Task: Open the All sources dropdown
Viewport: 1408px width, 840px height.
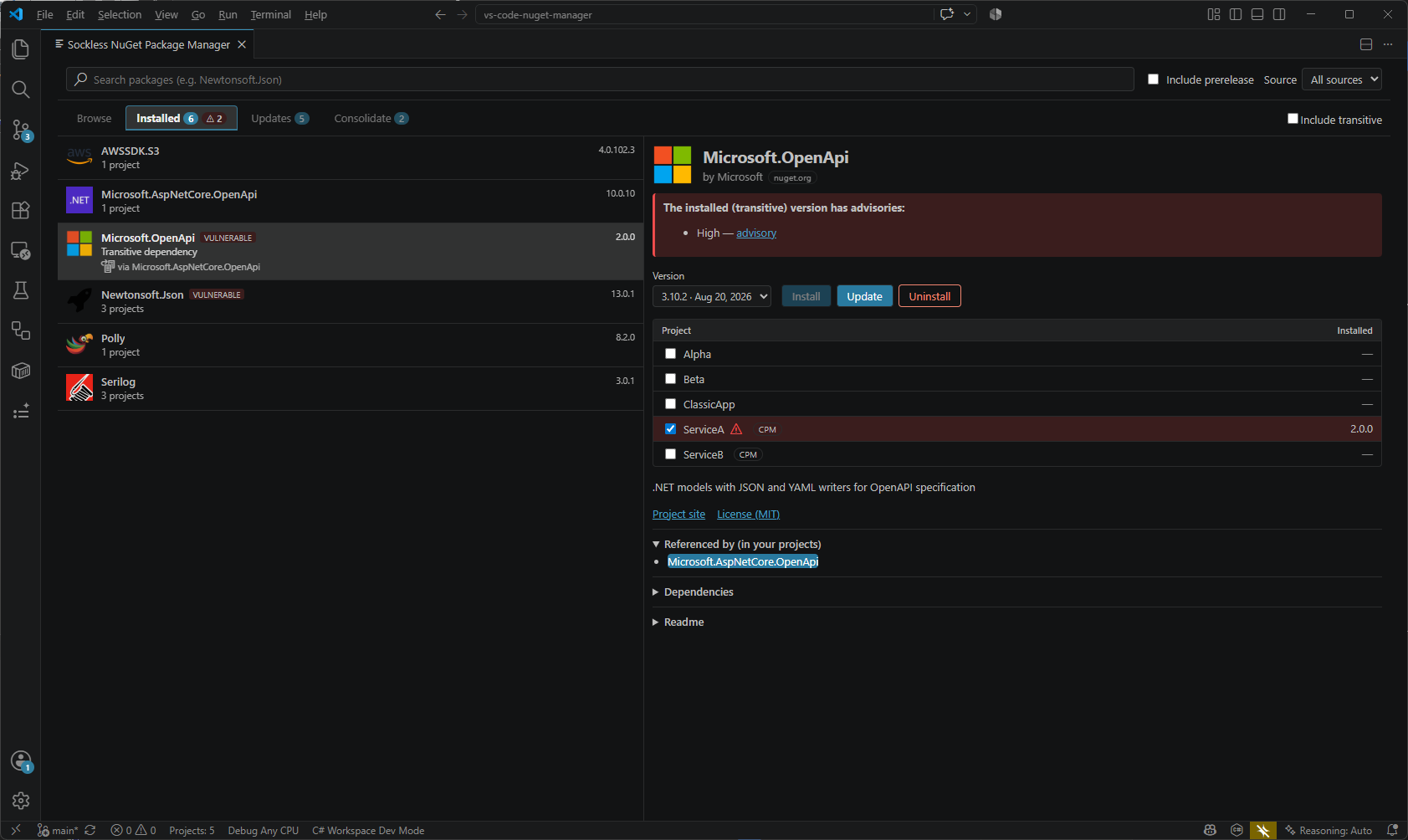Action: (x=1342, y=79)
